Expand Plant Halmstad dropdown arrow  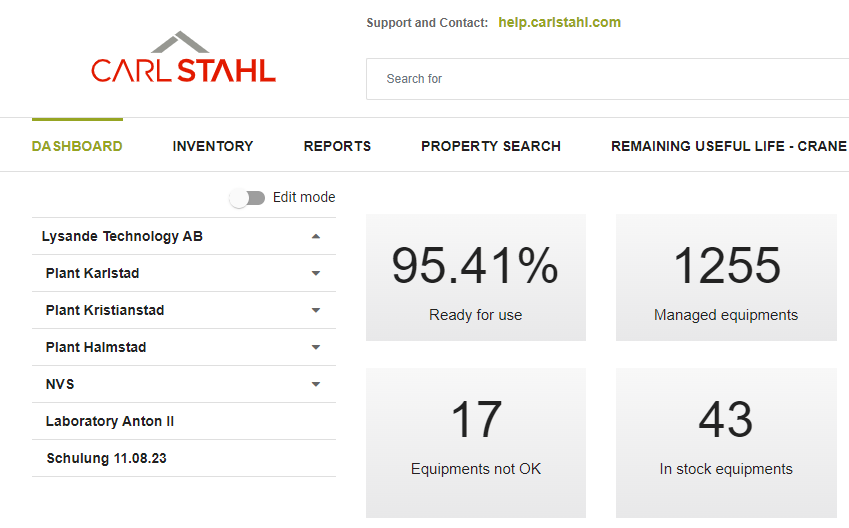pos(316,348)
